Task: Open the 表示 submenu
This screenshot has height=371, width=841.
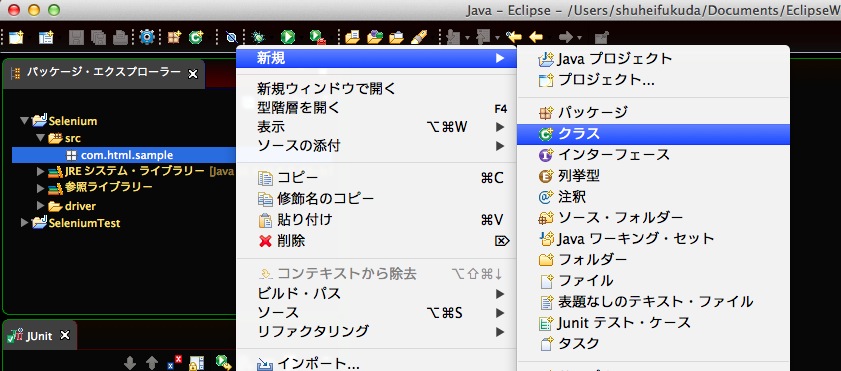Action: click(376, 127)
